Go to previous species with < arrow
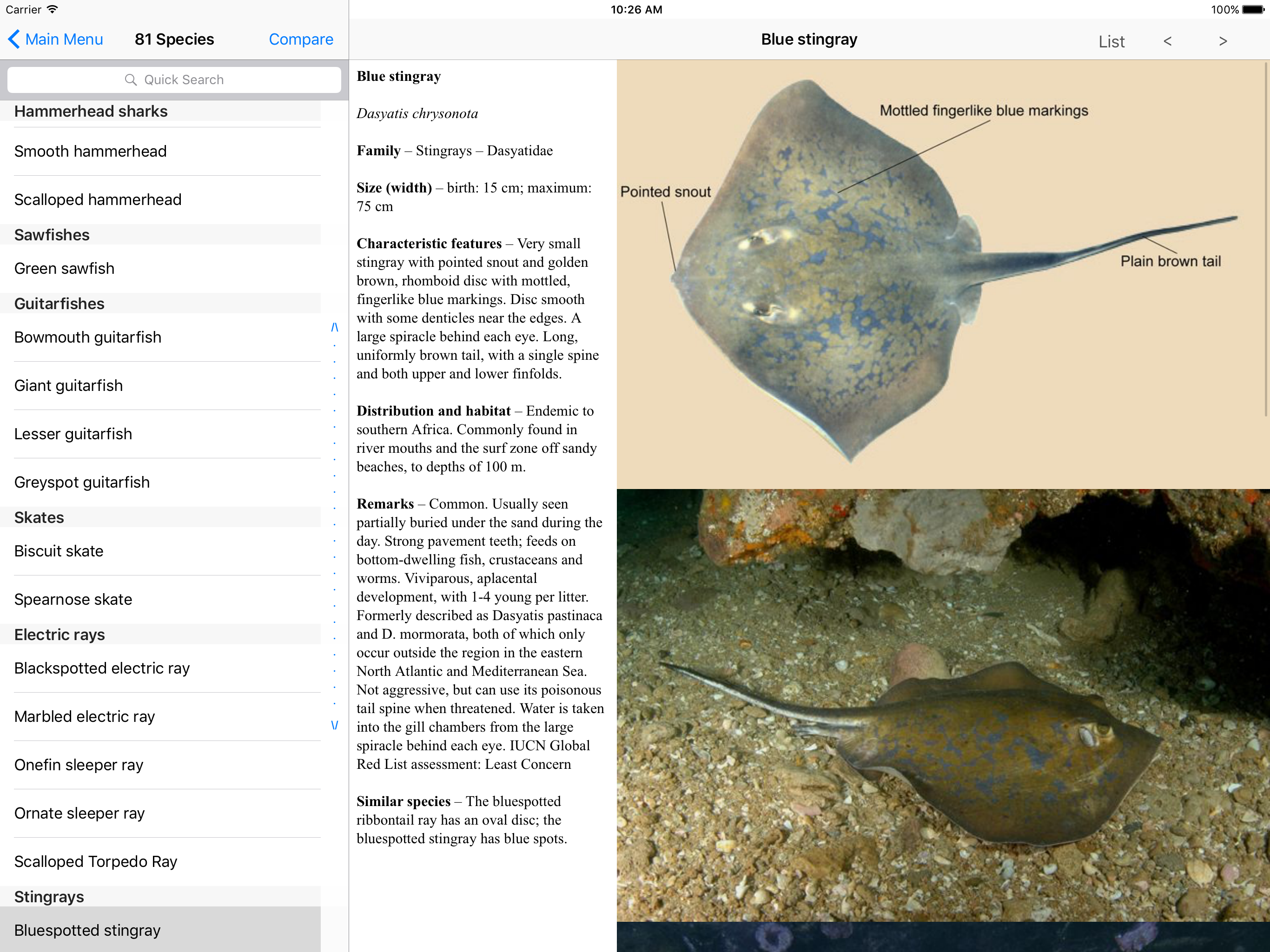 [x=1167, y=41]
